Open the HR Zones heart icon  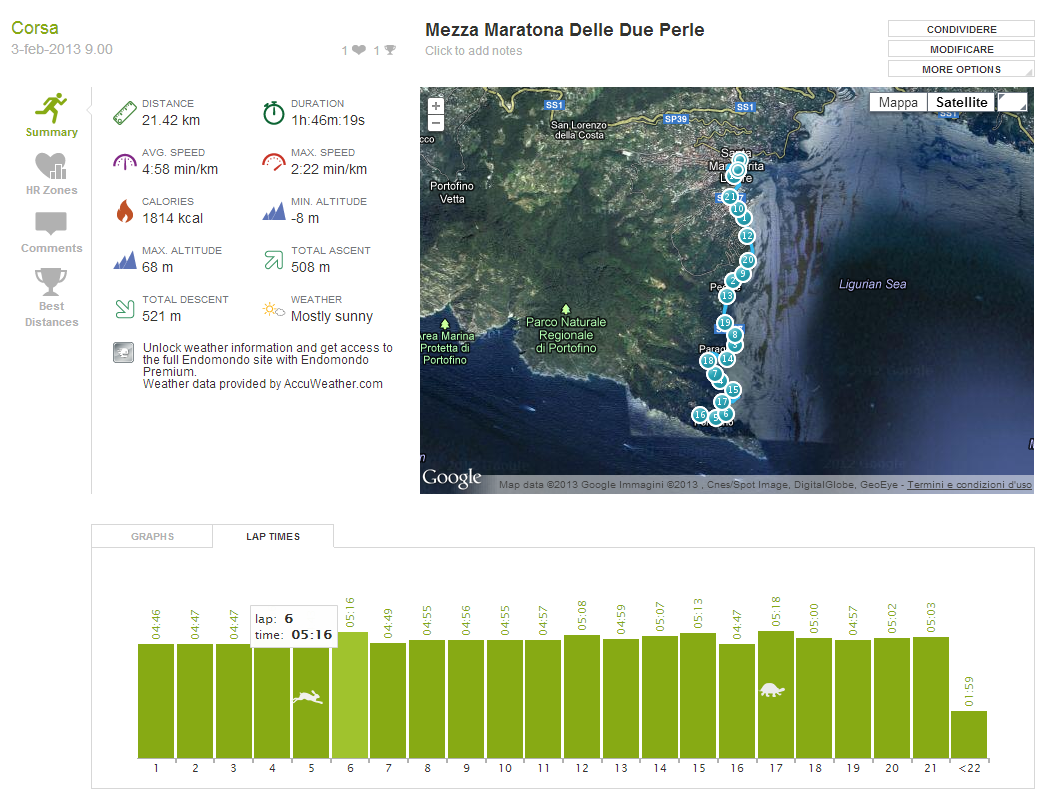(x=51, y=165)
